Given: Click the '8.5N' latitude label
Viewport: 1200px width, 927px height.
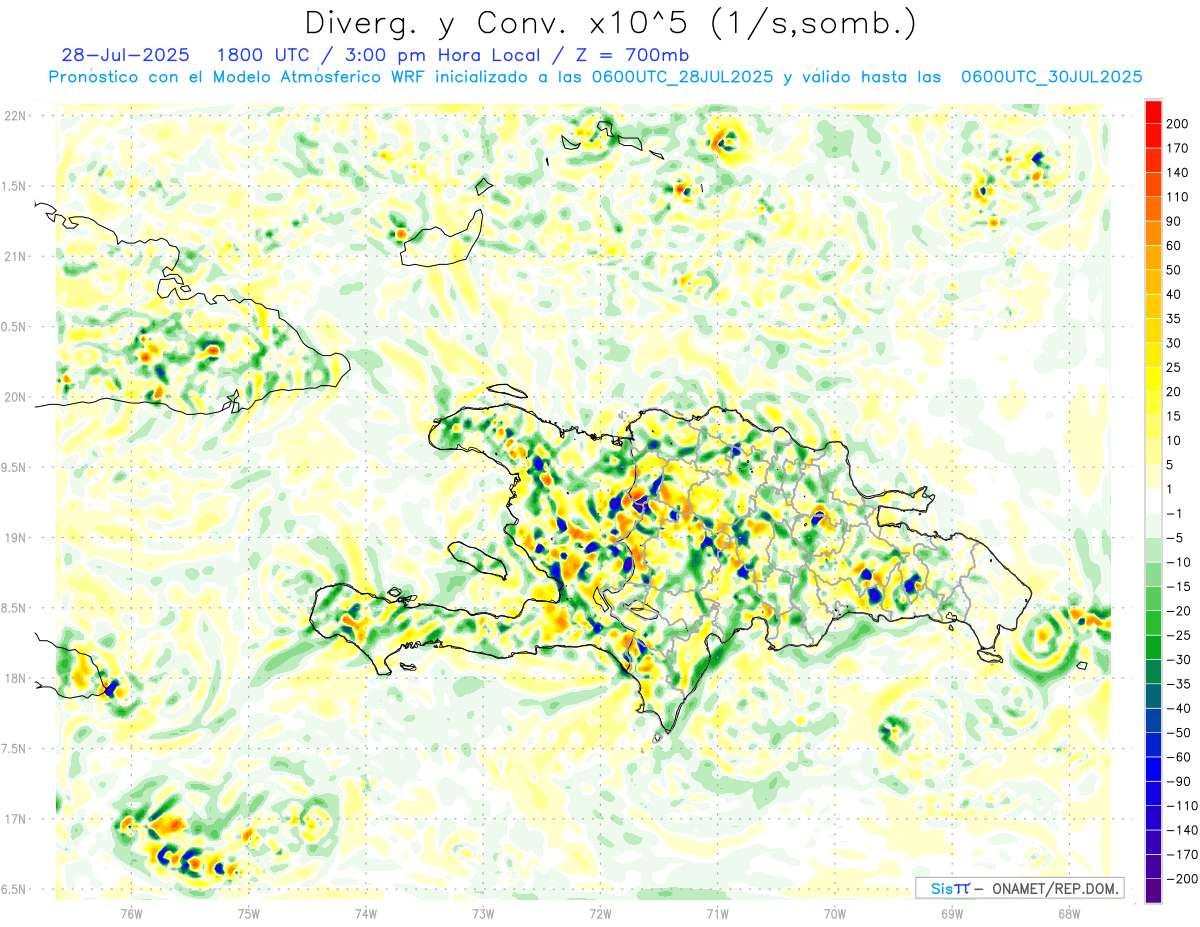Looking at the screenshot, I should coord(14,608).
